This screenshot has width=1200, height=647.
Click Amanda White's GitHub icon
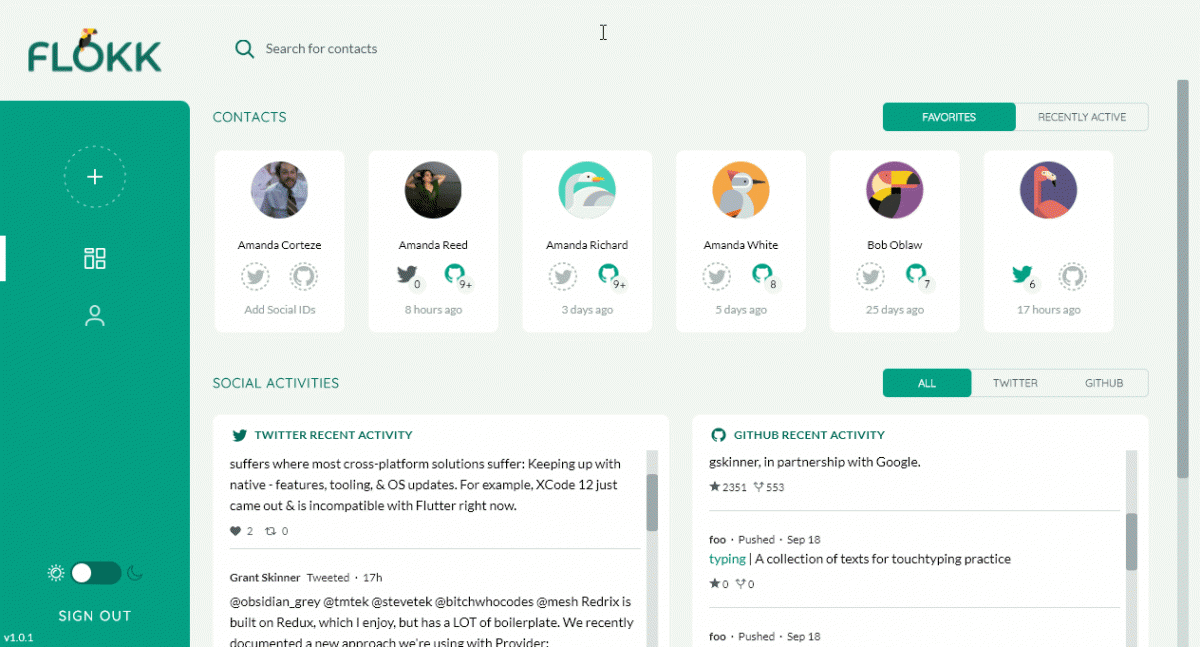coord(764,275)
